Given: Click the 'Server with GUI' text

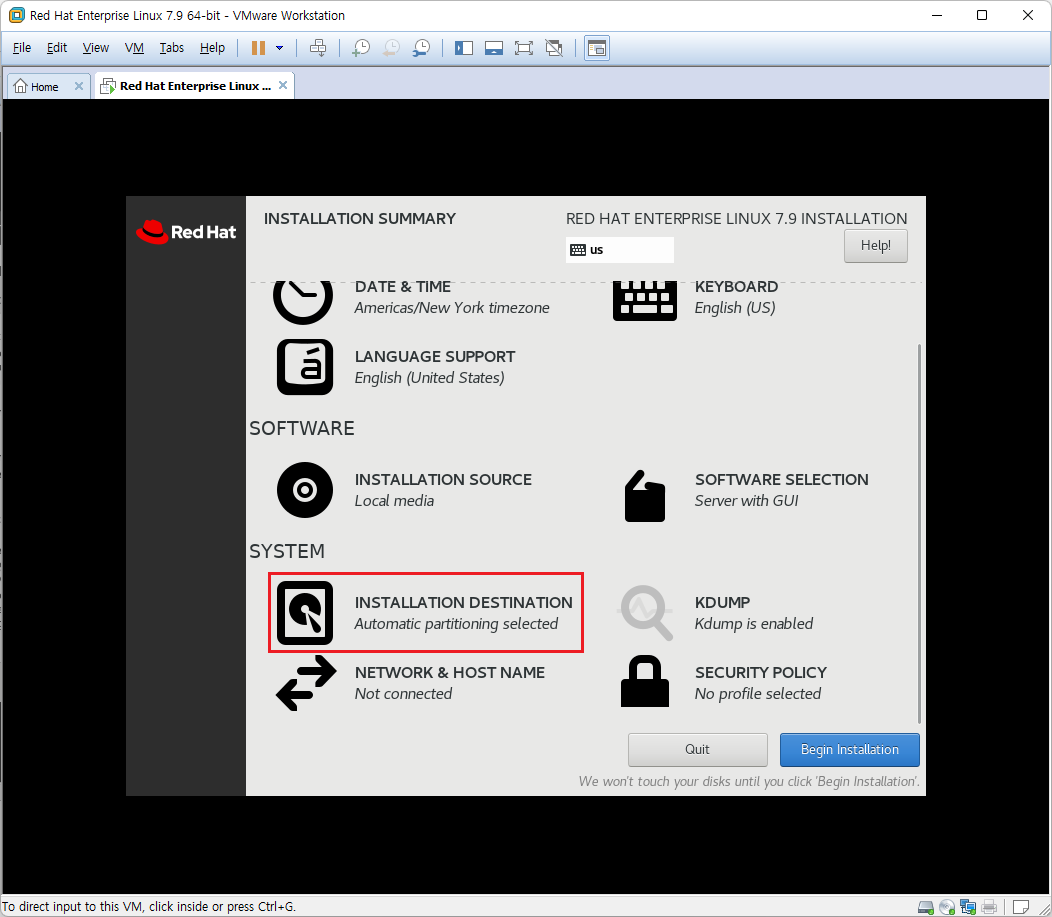Looking at the screenshot, I should [746, 501].
